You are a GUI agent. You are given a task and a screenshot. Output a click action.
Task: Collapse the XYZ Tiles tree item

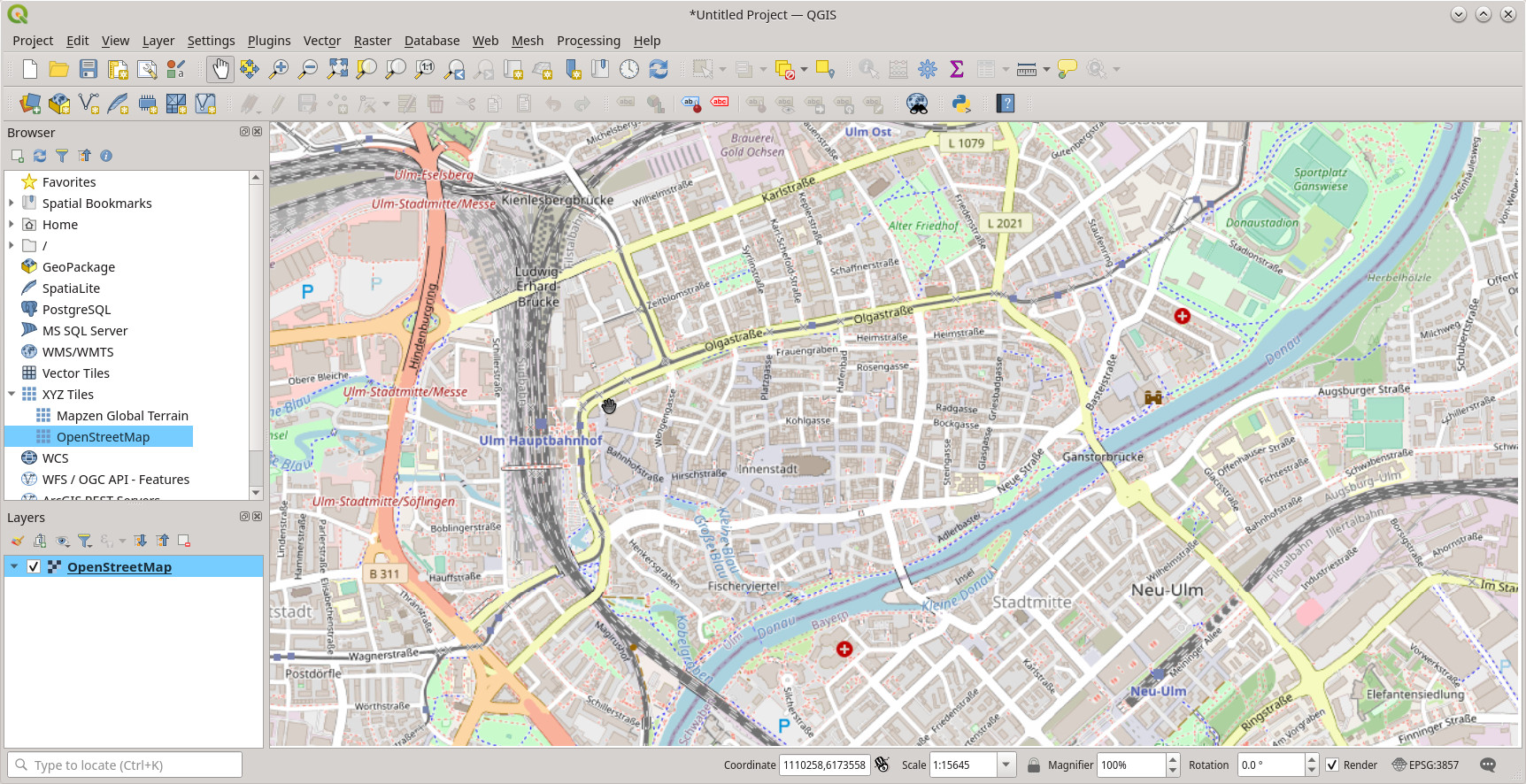pyautogui.click(x=12, y=394)
